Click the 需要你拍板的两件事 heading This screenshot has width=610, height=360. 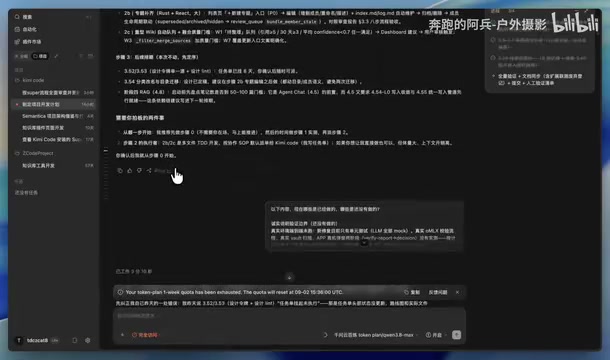pos(140,118)
